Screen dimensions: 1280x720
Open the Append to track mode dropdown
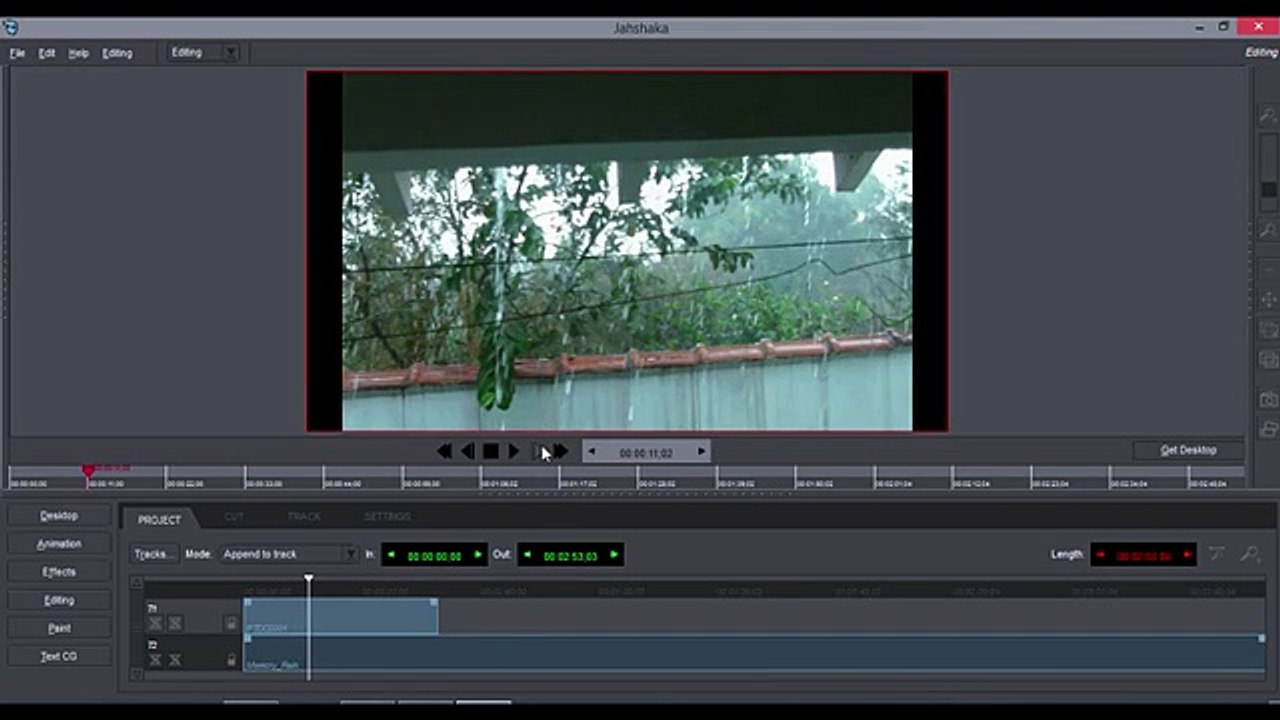[290, 554]
